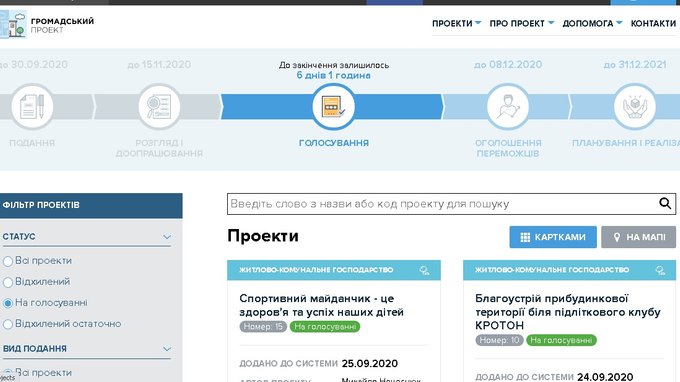680x382 pixels.
Task: Open the Розгляд і доопрацювання stage icon
Action: pos(159,107)
